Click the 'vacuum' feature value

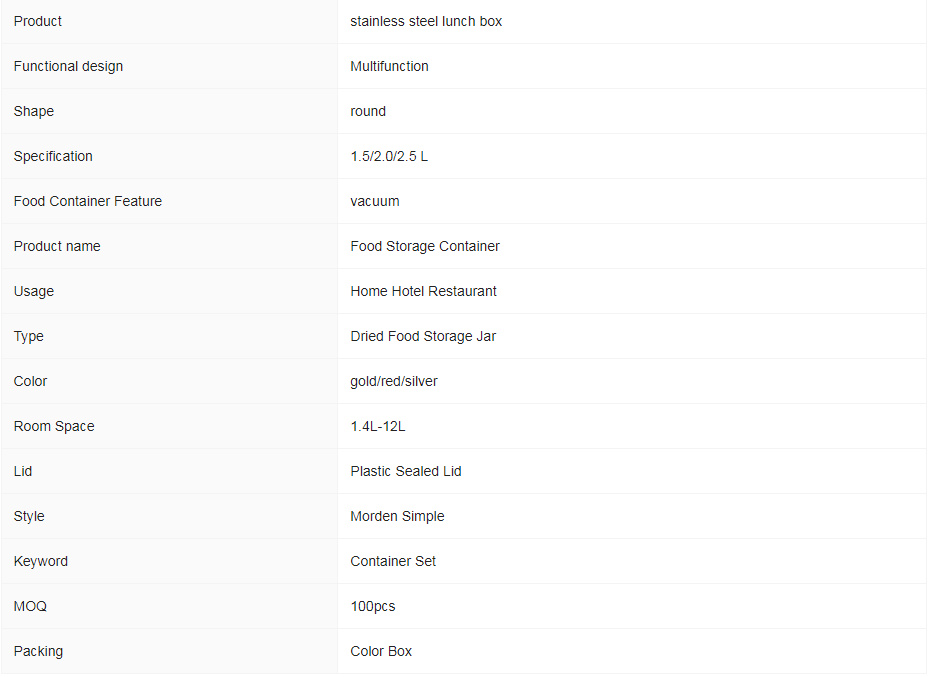[374, 202]
